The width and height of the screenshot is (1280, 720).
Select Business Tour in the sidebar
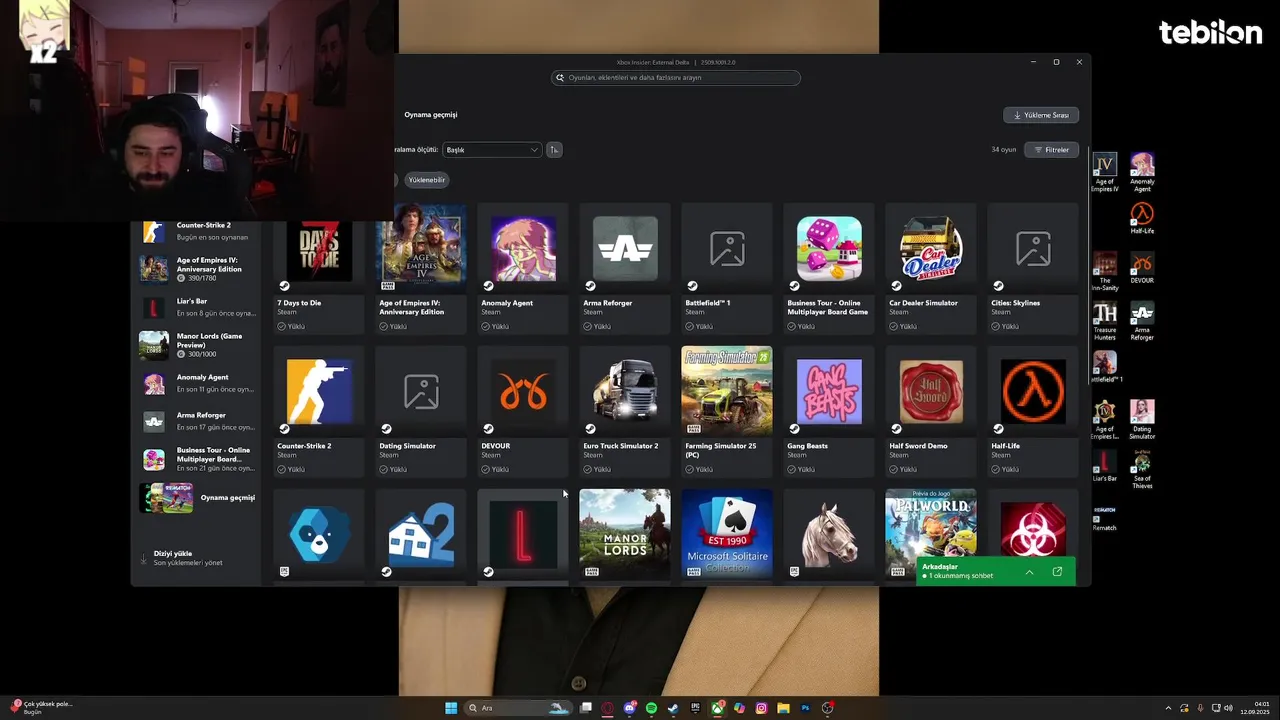pyautogui.click(x=198, y=459)
